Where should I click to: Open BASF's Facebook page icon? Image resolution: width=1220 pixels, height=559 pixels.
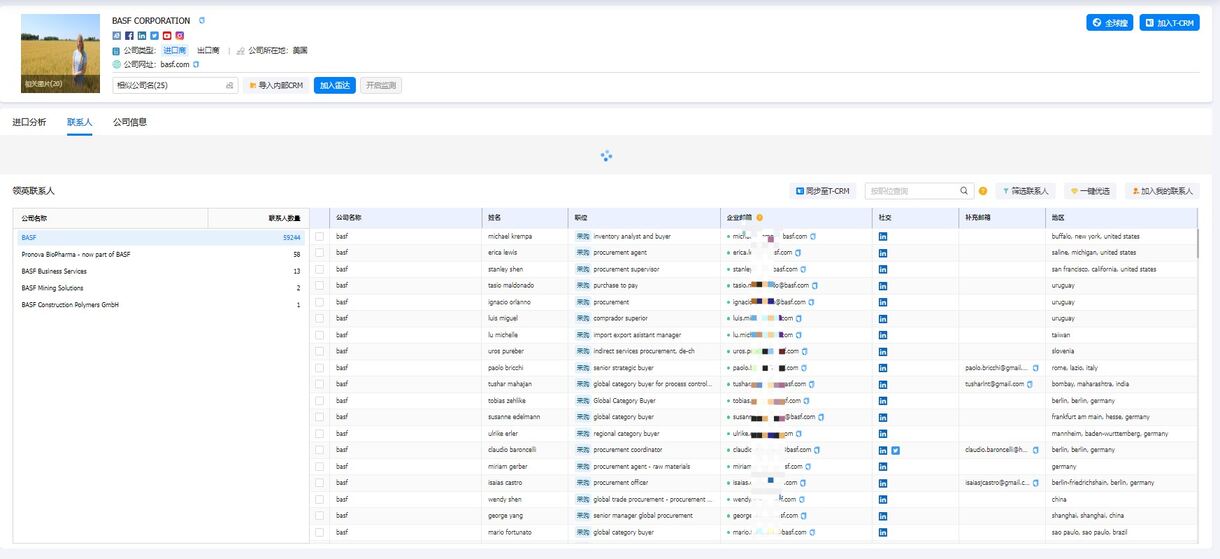point(129,35)
